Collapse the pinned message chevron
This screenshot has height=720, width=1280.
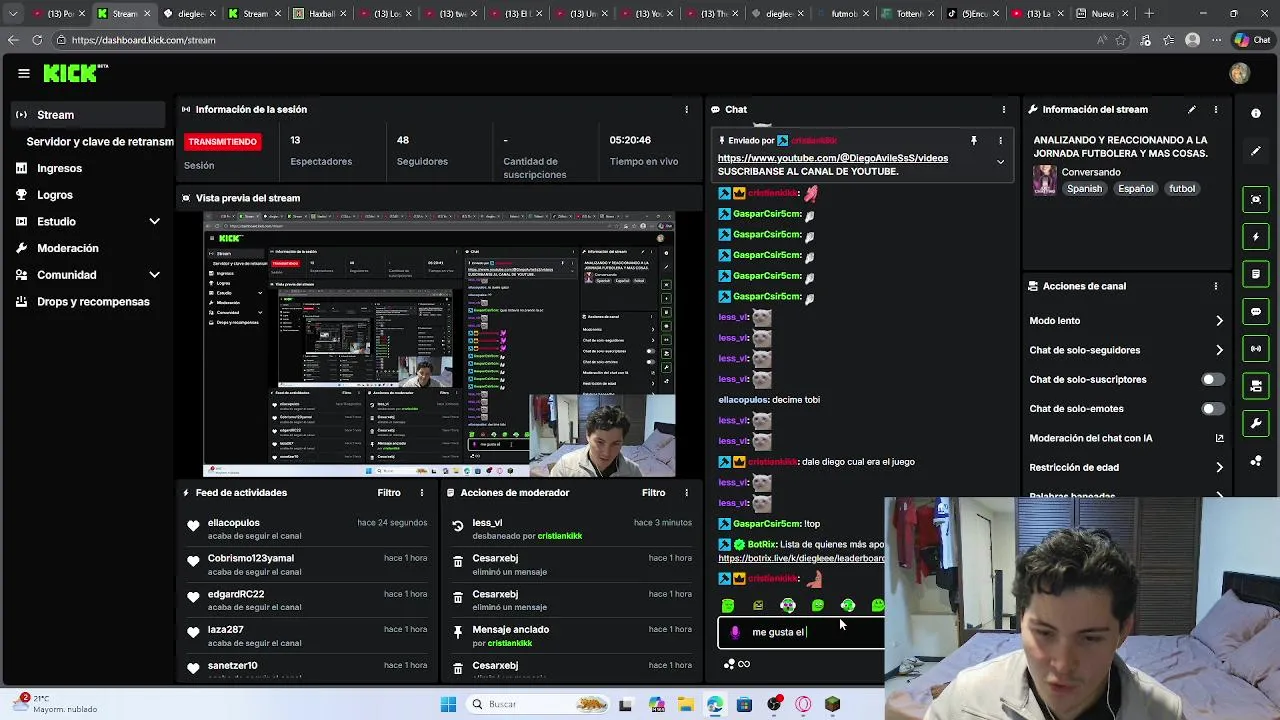(1000, 162)
